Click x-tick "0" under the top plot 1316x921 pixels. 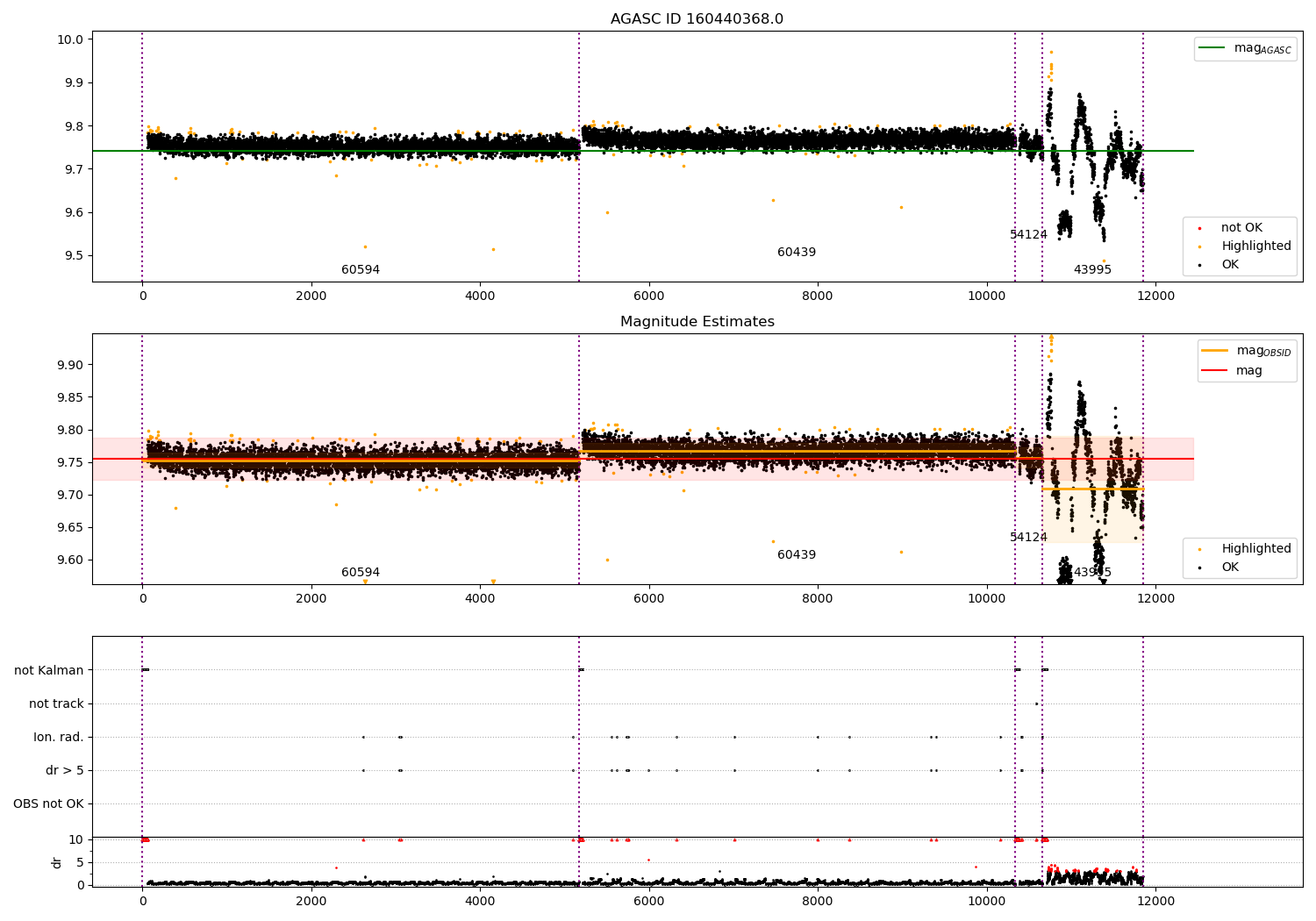(142, 296)
